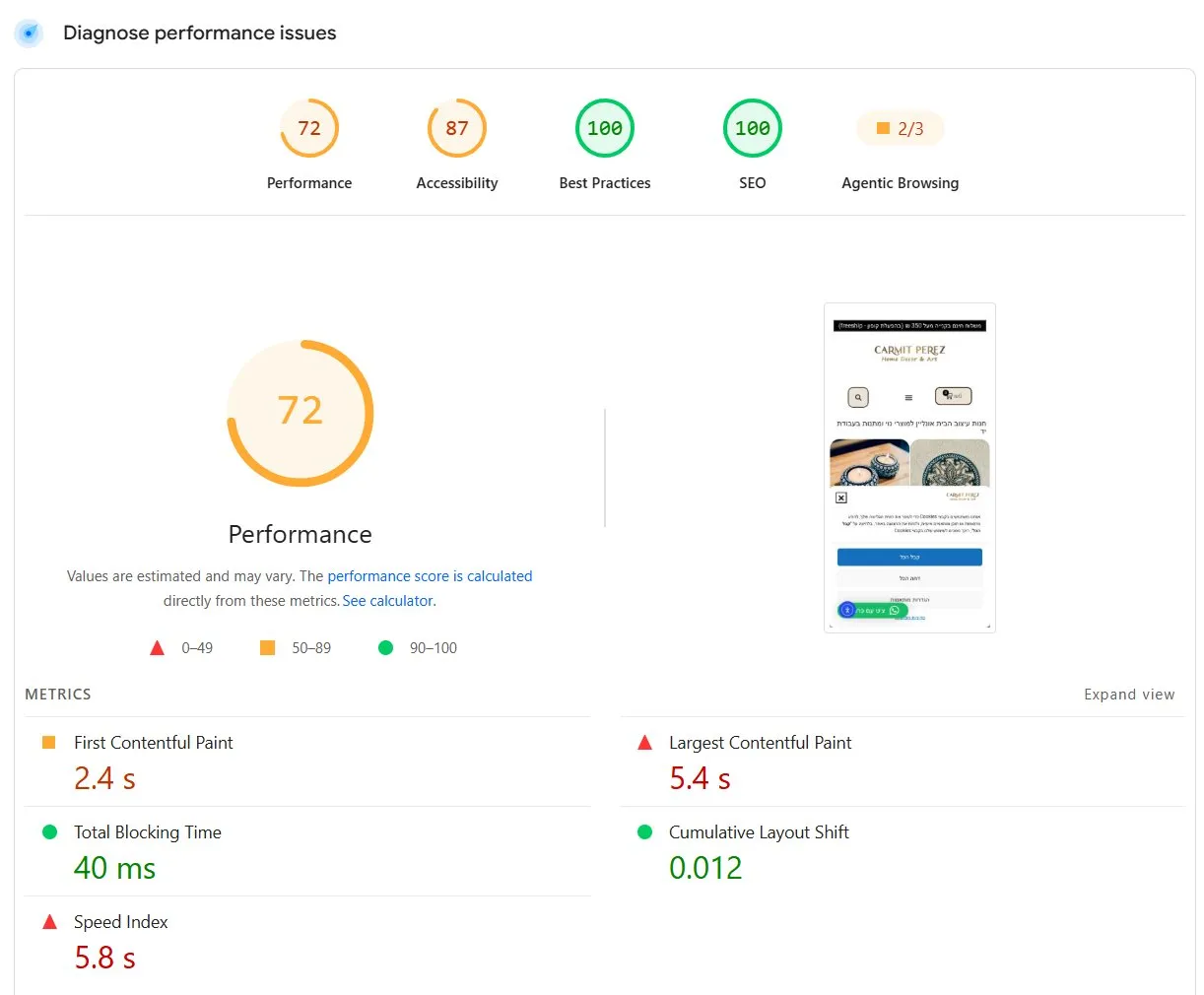Click the METRICS section heading
This screenshot has width=1204, height=995.
tap(58, 695)
